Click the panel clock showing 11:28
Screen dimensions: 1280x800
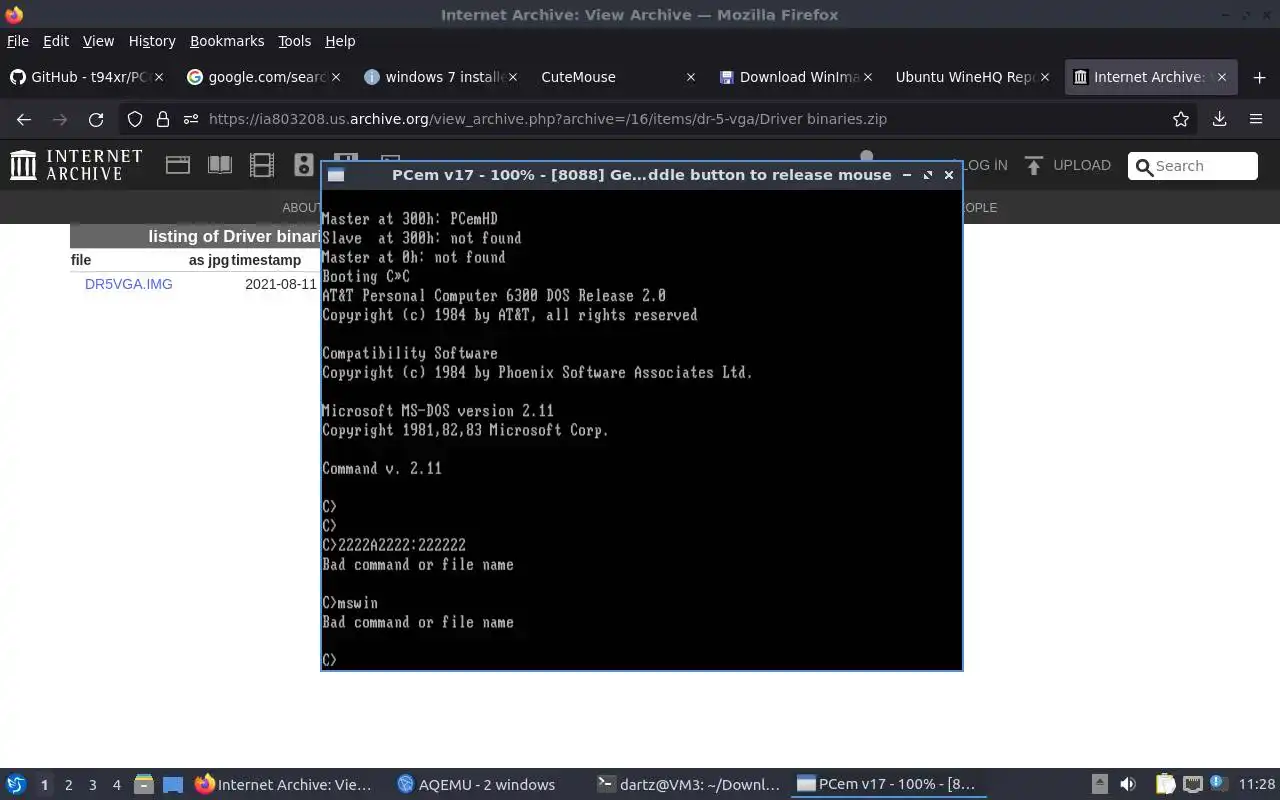click(x=1257, y=785)
